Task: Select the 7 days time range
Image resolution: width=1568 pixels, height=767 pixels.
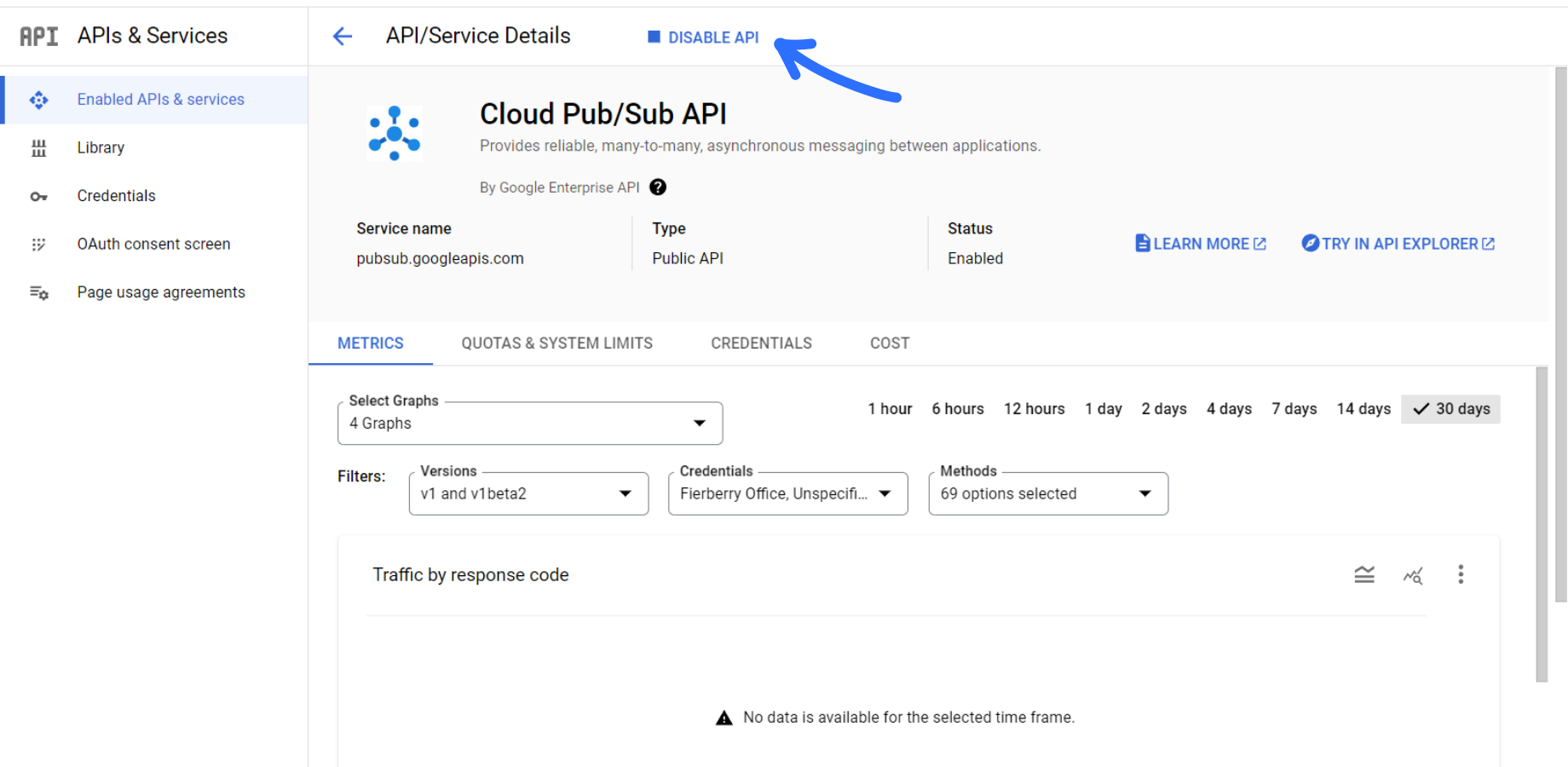Action: (x=1294, y=409)
